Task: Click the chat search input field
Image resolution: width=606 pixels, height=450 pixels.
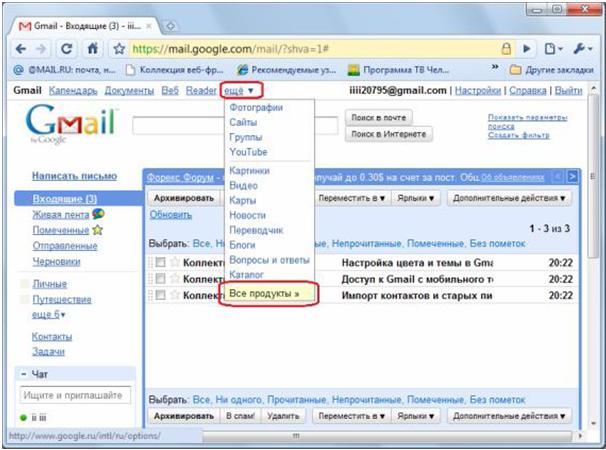Action: (75, 395)
